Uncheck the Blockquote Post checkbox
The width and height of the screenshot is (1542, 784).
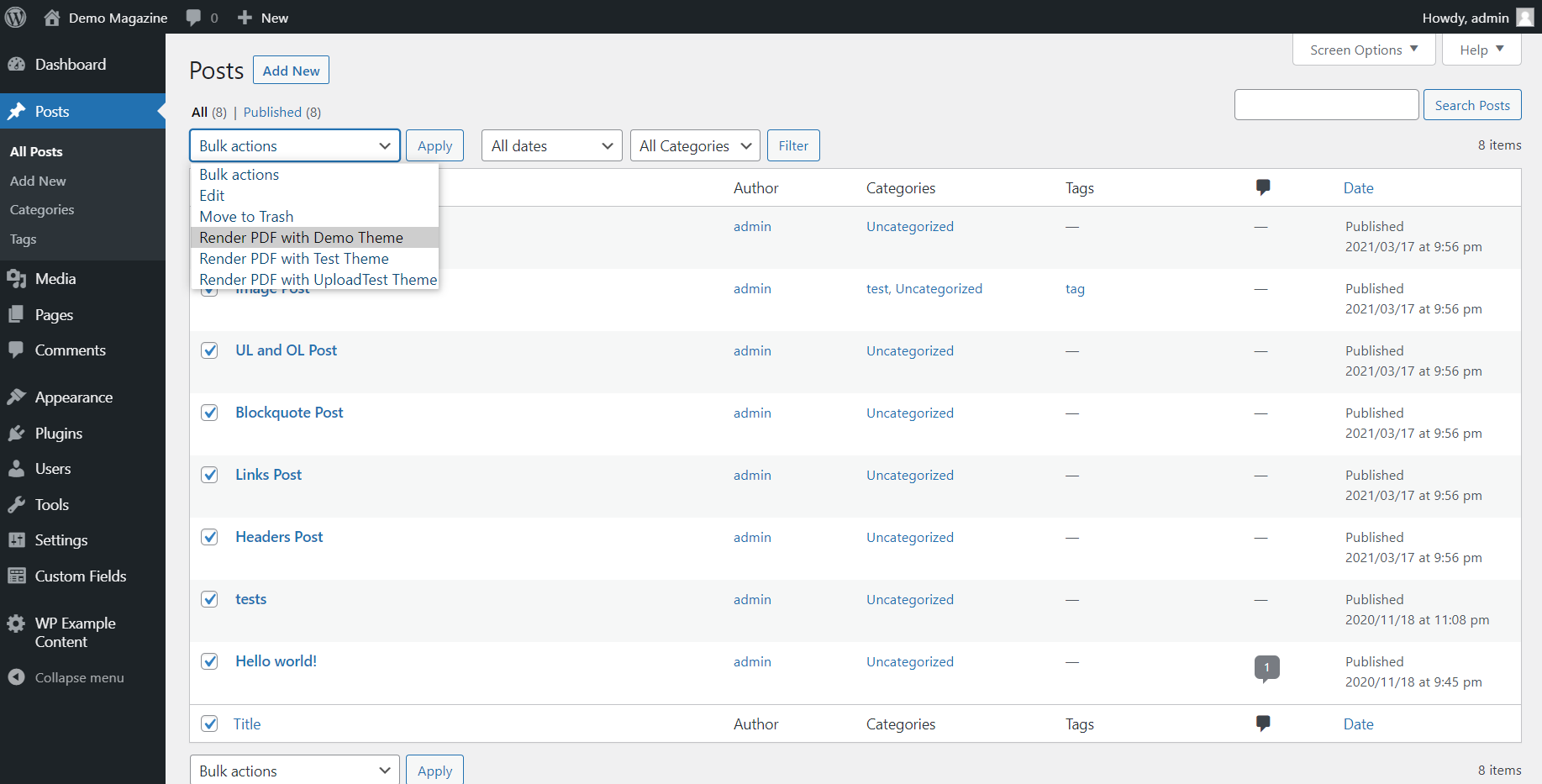[x=209, y=413]
